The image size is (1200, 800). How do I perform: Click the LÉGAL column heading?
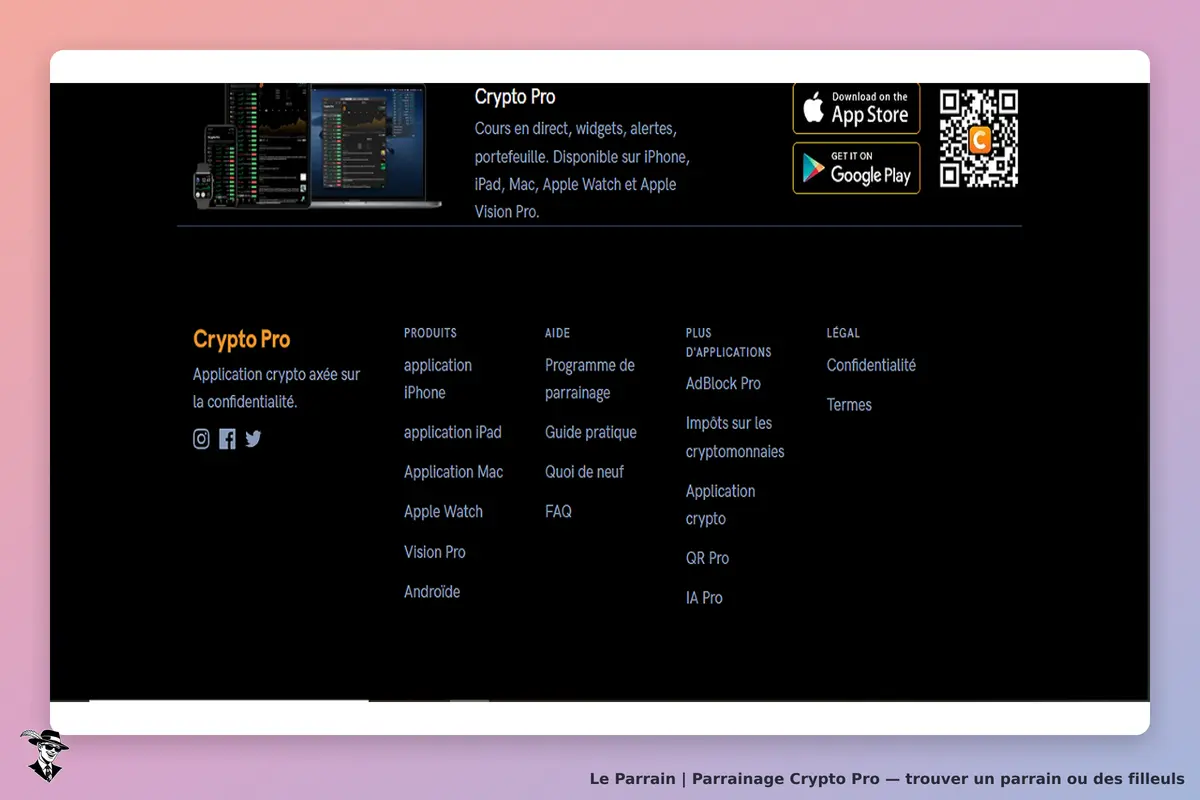843,333
